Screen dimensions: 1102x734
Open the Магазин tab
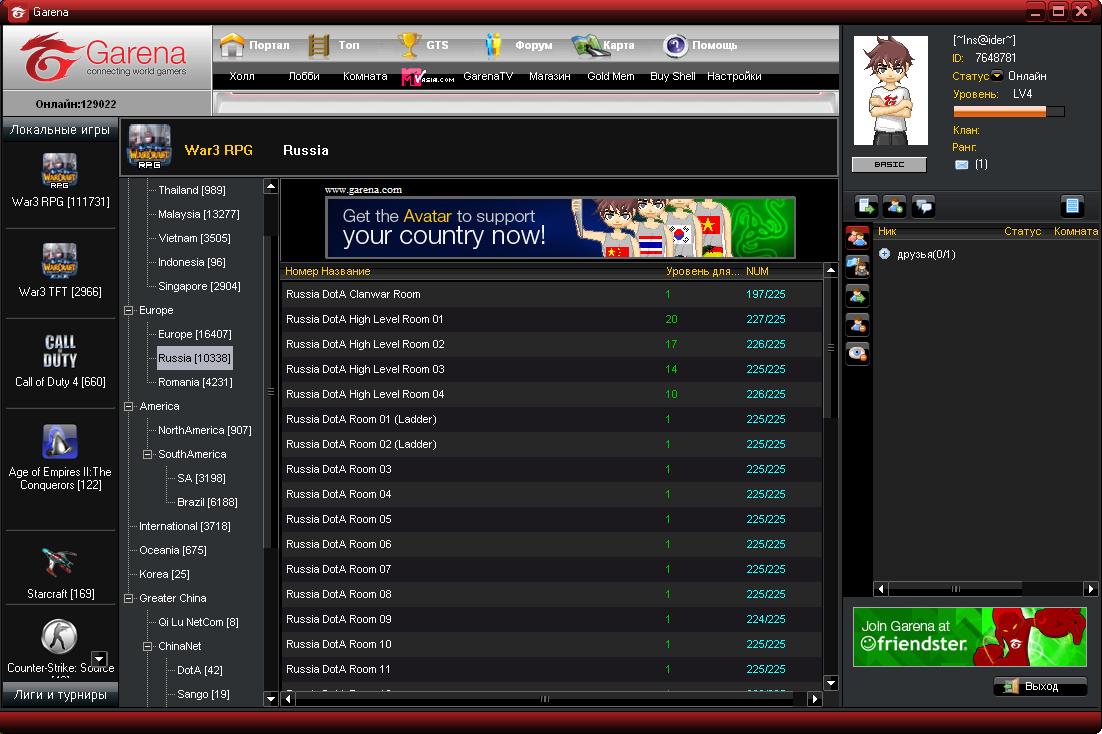click(x=550, y=76)
